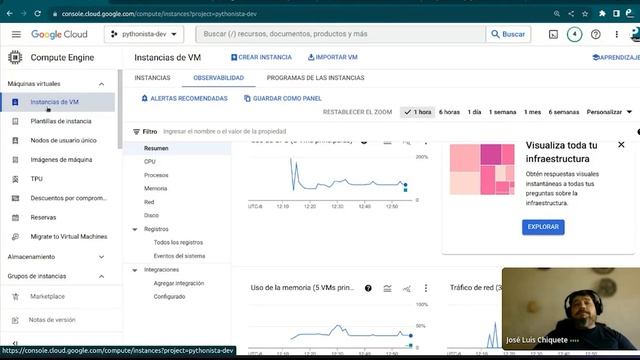Open browser extensions puzzle icon

[x=602, y=13]
